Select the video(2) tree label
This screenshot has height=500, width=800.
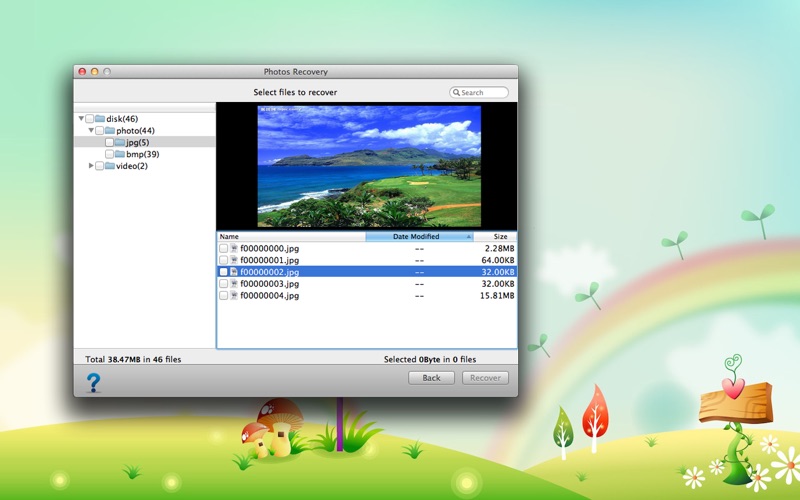tap(132, 166)
